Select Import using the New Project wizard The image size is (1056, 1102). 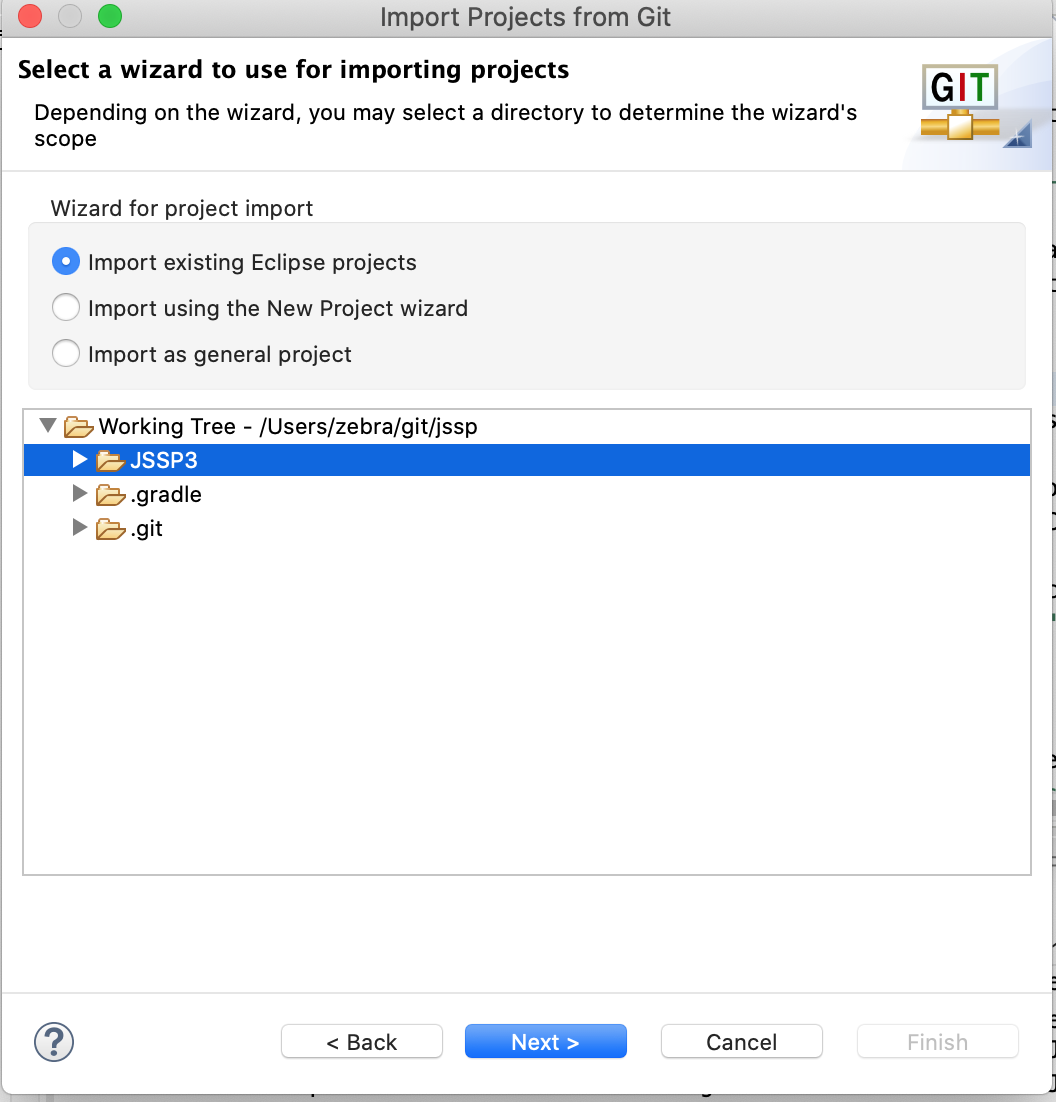pos(65,308)
